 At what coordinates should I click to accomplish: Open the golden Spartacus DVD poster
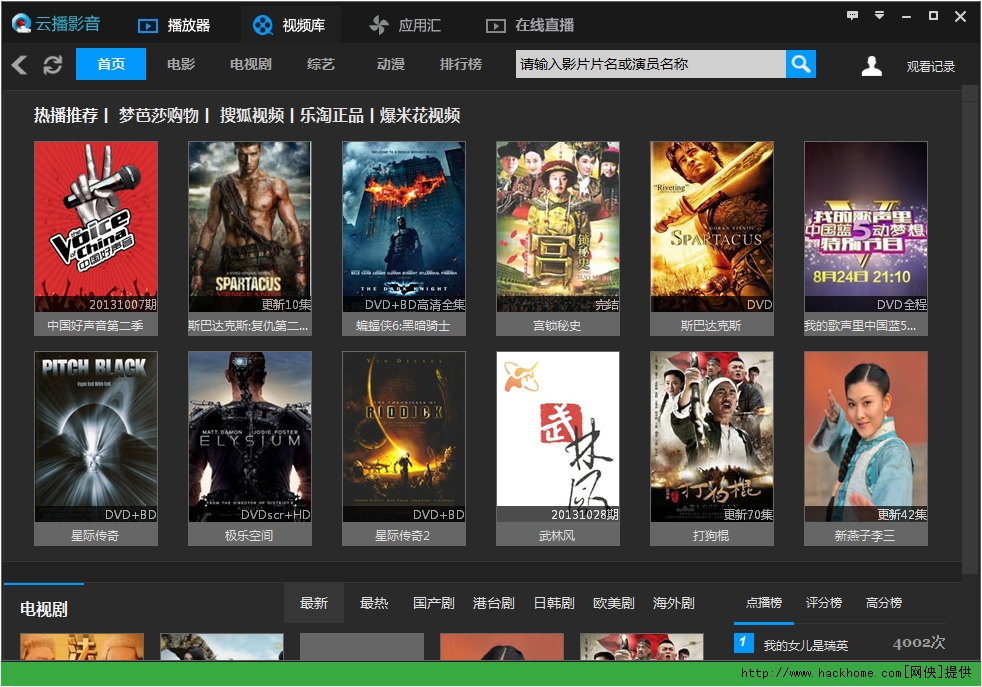click(x=712, y=226)
